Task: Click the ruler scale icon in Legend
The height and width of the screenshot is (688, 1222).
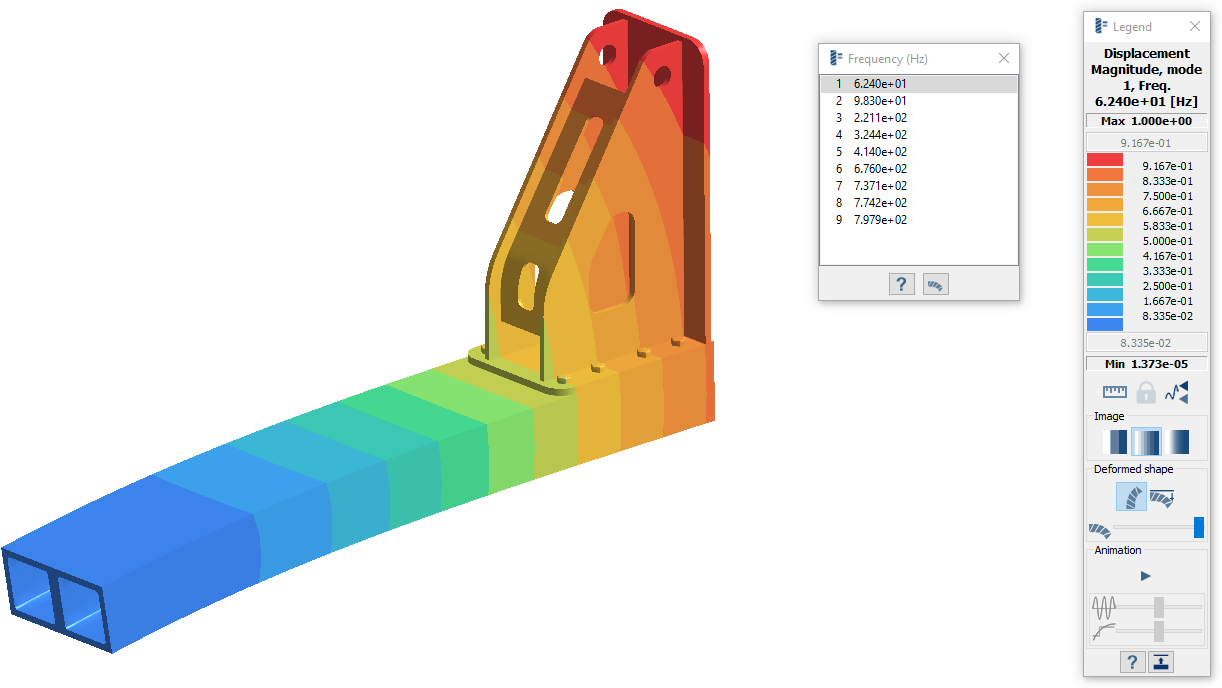Action: coord(1114,392)
